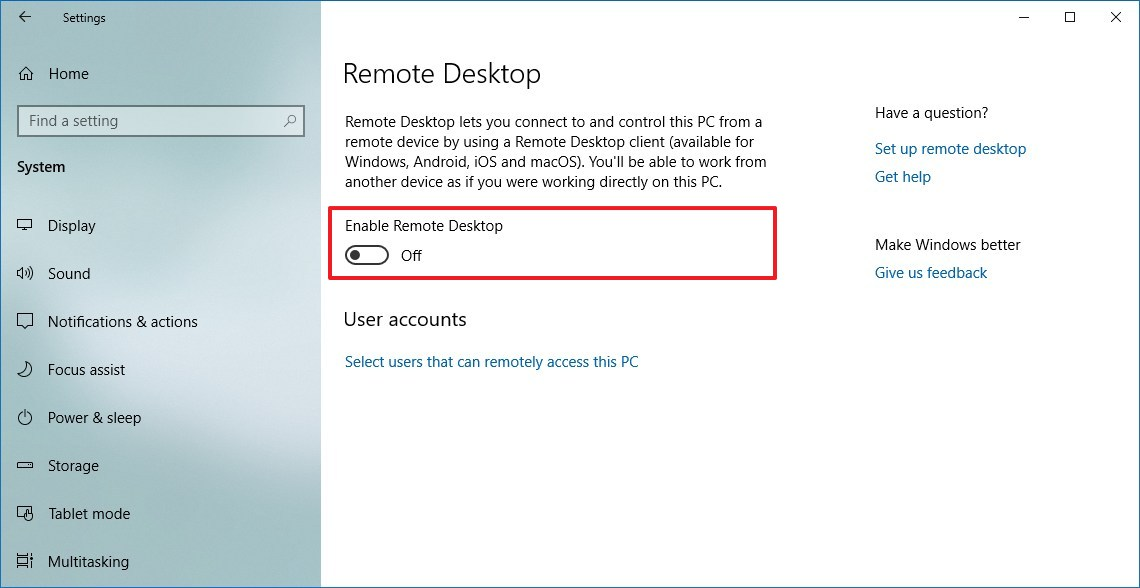Screen dimensions: 1140x588
Task: Click the Storage drive icon
Action: pos(25,465)
